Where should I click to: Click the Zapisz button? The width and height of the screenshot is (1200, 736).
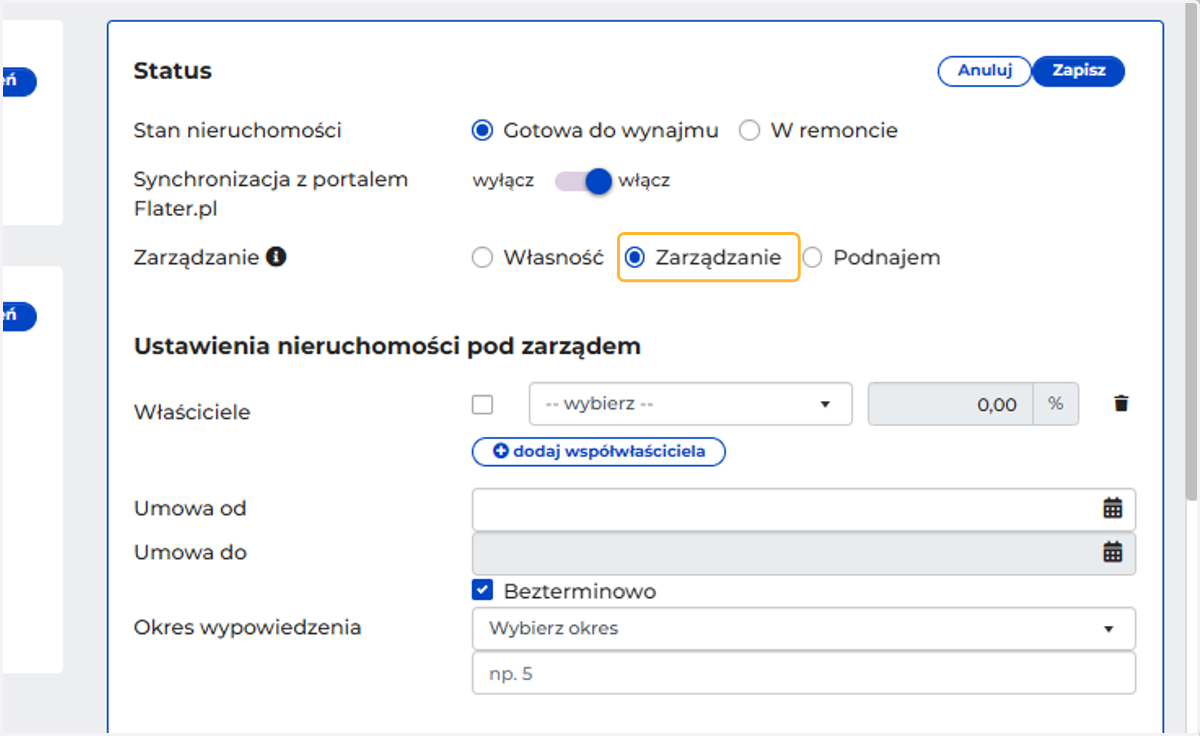[1078, 71]
